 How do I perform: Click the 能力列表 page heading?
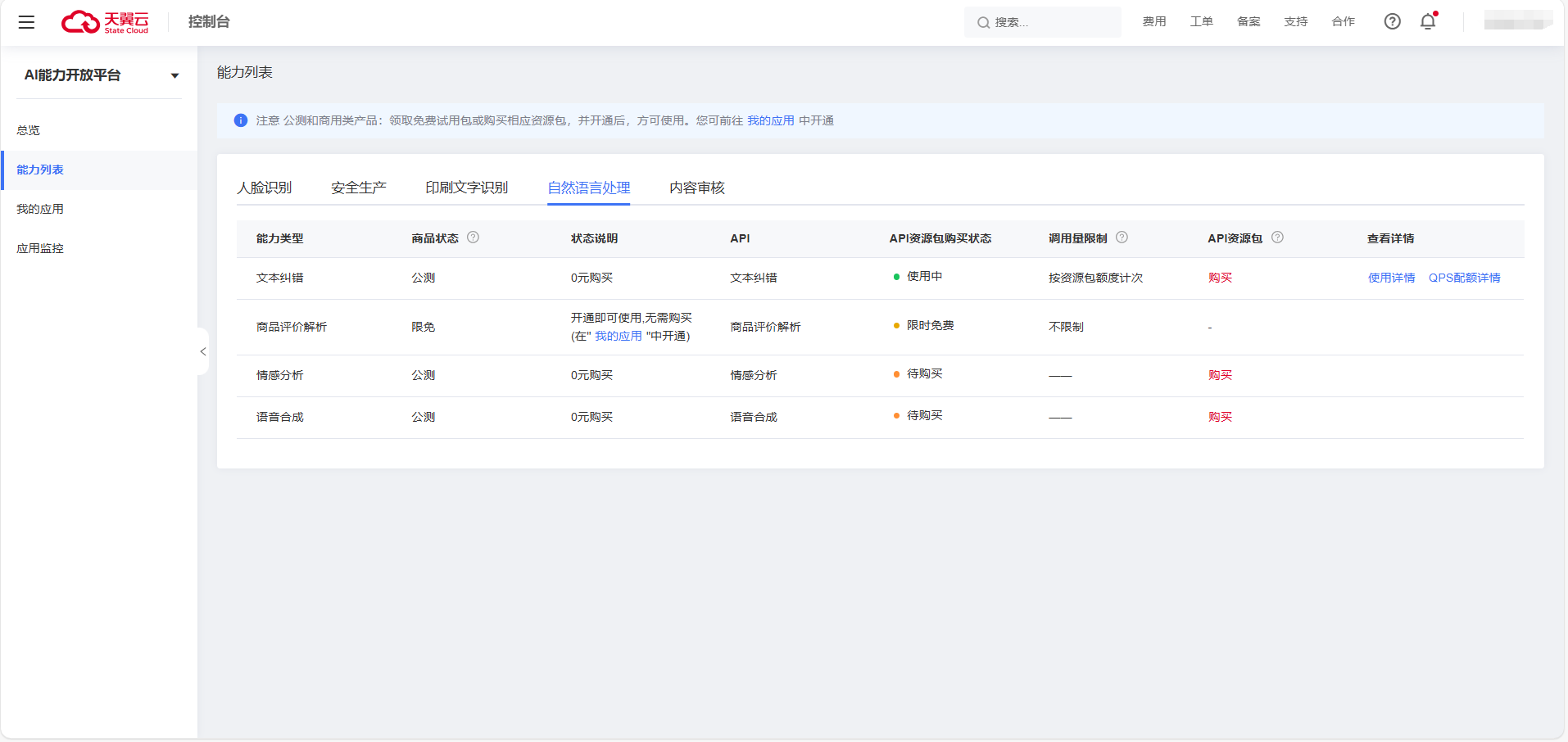[245, 72]
